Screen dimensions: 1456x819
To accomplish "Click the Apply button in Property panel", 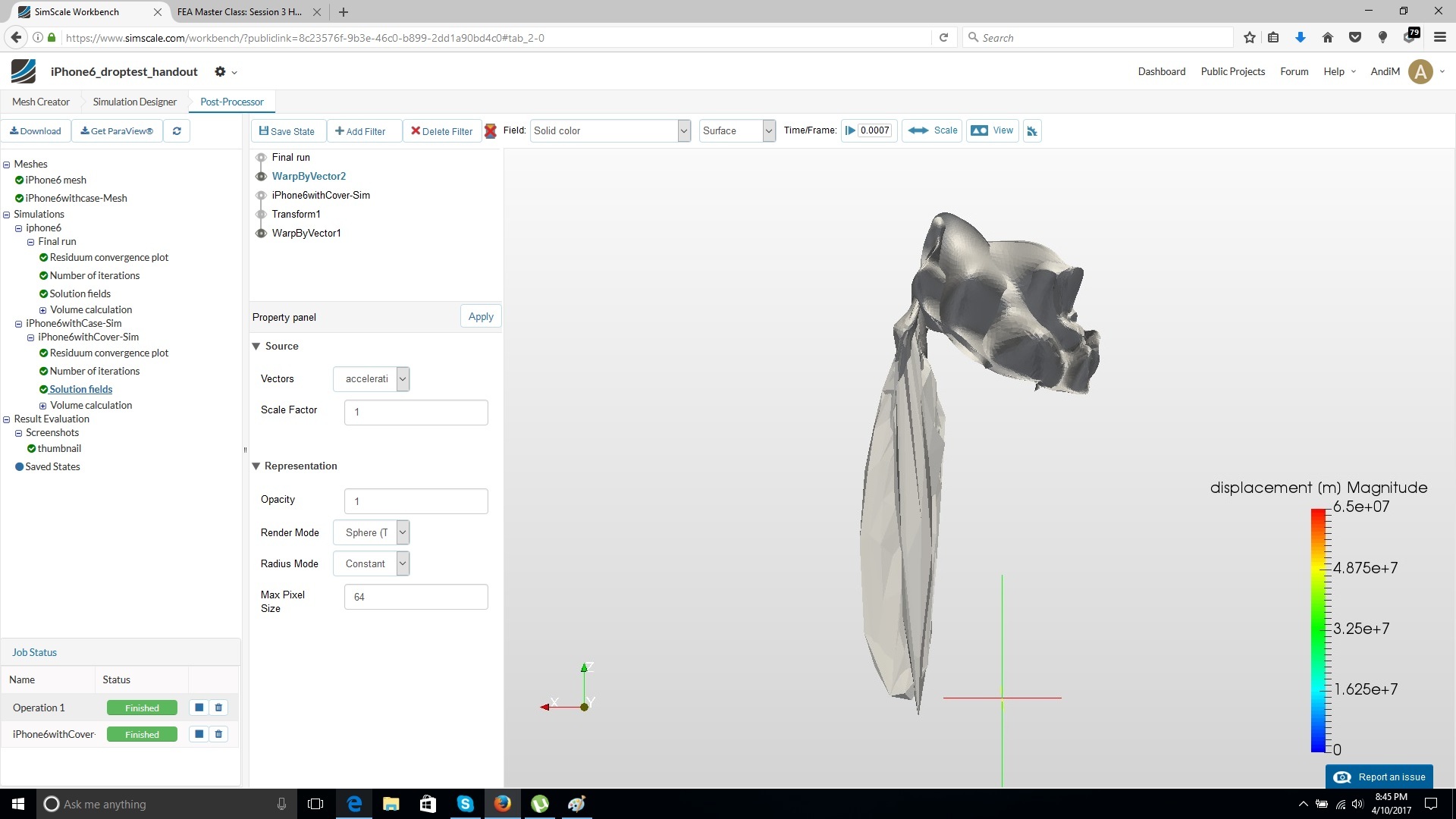I will click(x=480, y=316).
